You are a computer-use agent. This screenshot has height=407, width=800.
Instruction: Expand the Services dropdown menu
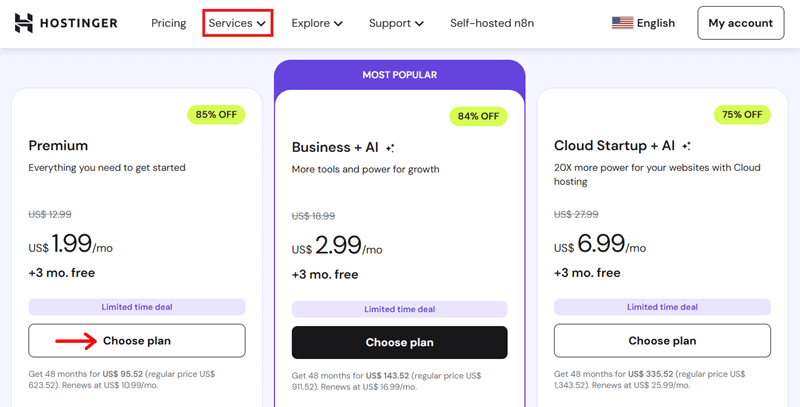(237, 23)
